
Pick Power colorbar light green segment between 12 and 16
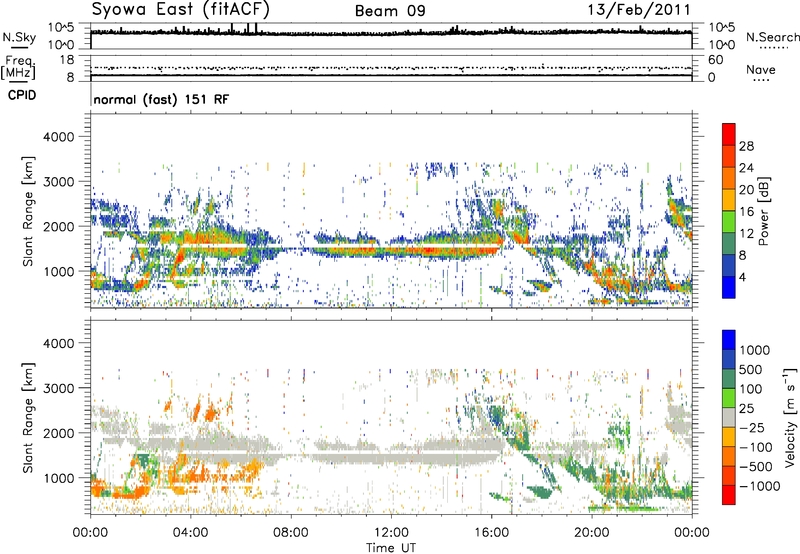tap(729, 221)
